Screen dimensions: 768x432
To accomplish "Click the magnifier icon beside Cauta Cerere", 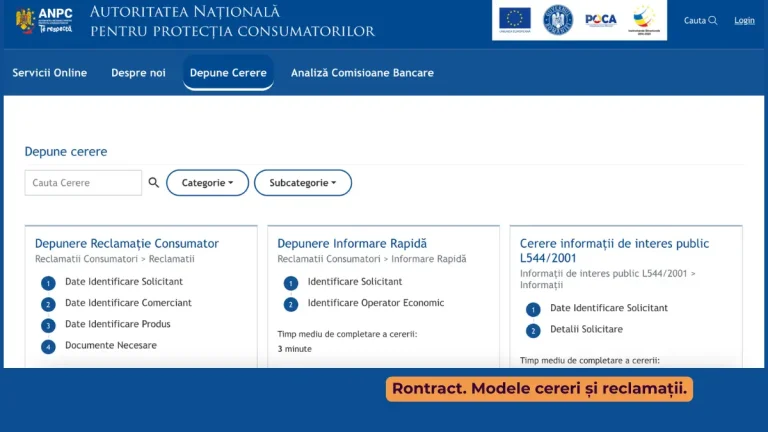I will click(154, 183).
